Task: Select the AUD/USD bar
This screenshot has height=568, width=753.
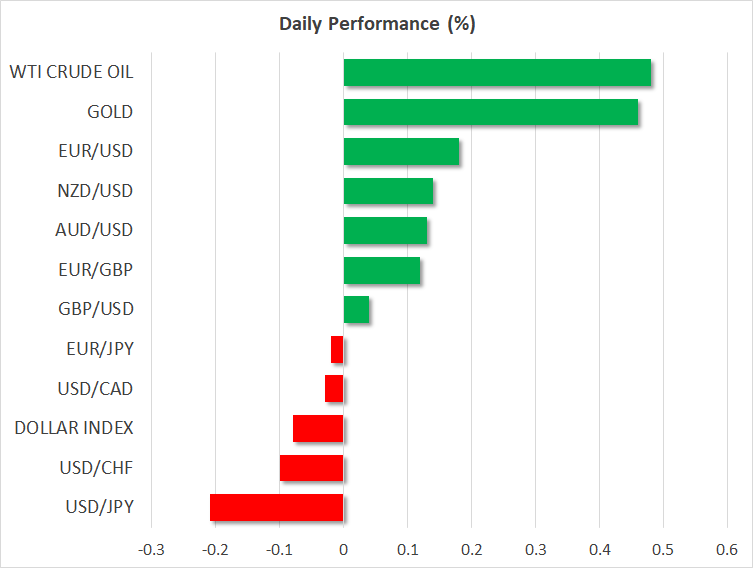Action: (x=385, y=230)
